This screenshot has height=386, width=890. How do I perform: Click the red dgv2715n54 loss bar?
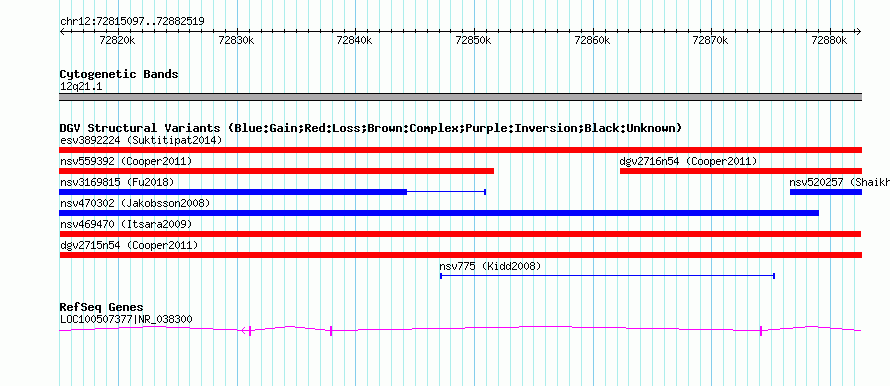pos(460,255)
